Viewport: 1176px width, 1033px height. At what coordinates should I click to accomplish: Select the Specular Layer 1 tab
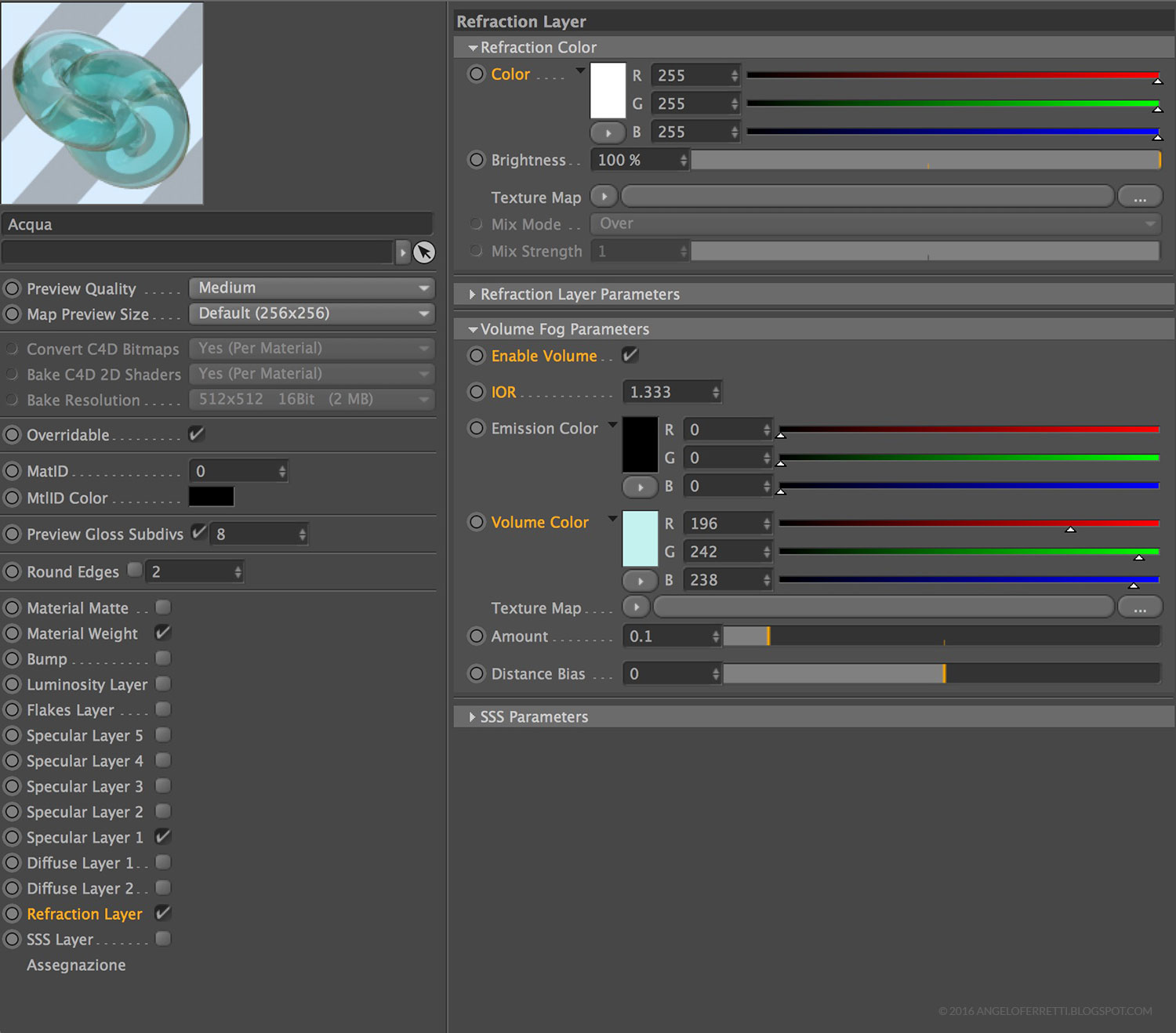(85, 837)
